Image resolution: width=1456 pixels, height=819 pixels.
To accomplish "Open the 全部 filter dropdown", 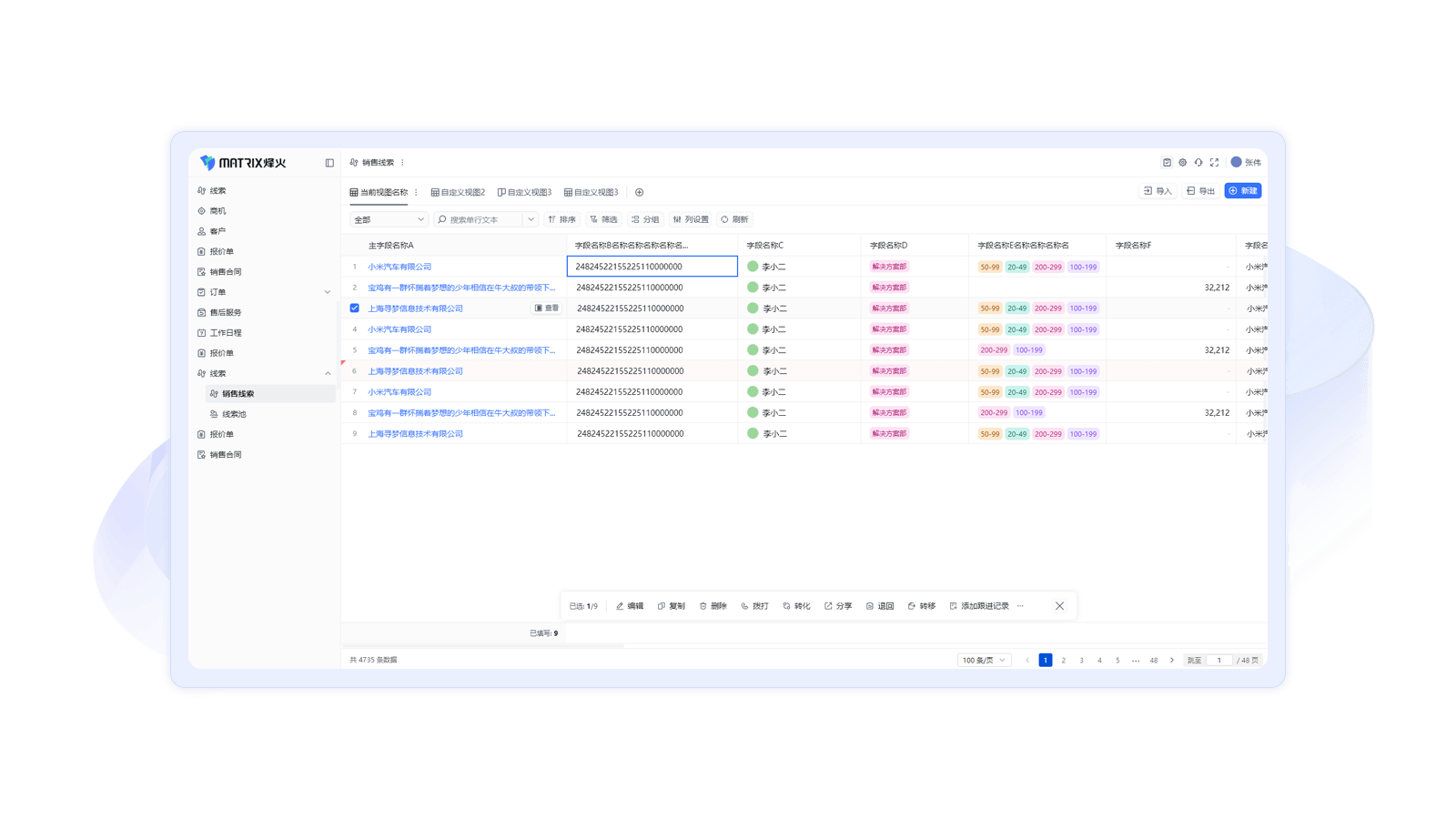I will click(x=389, y=219).
